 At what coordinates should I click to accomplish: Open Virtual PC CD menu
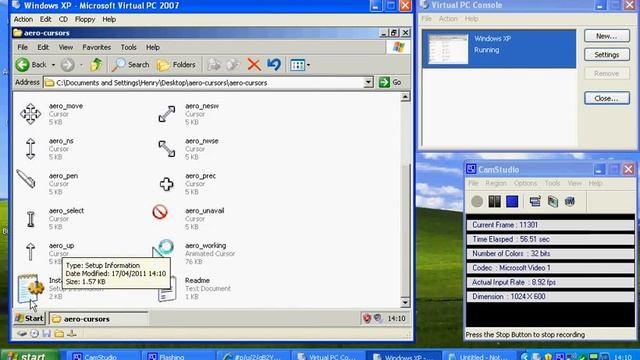click(x=63, y=19)
